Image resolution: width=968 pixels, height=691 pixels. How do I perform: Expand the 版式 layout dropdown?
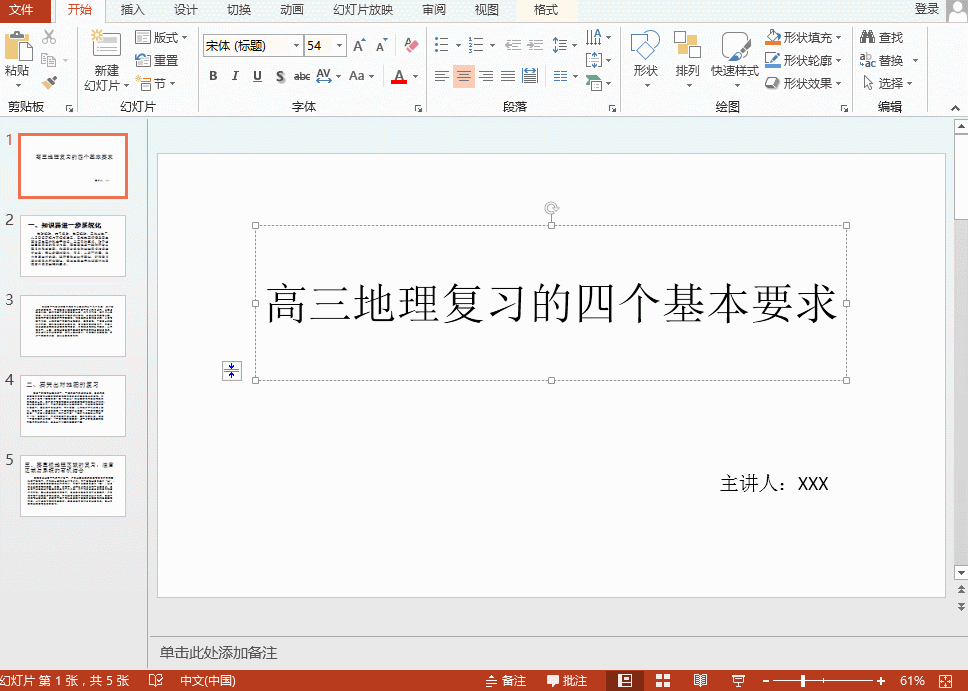[x=184, y=37]
